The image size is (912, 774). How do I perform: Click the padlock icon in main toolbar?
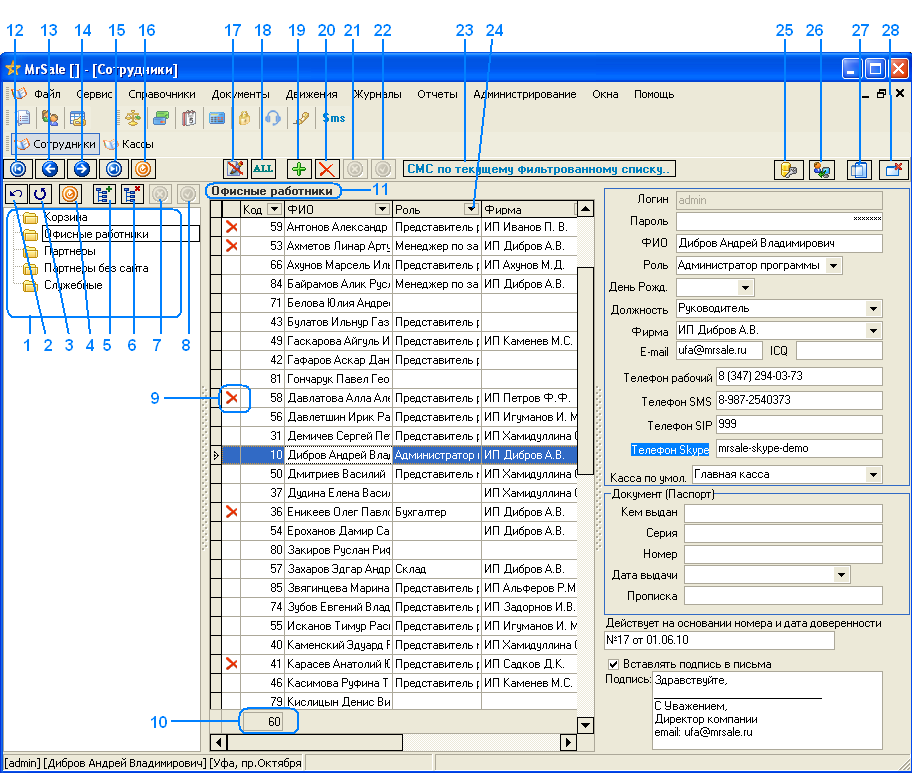(x=244, y=118)
